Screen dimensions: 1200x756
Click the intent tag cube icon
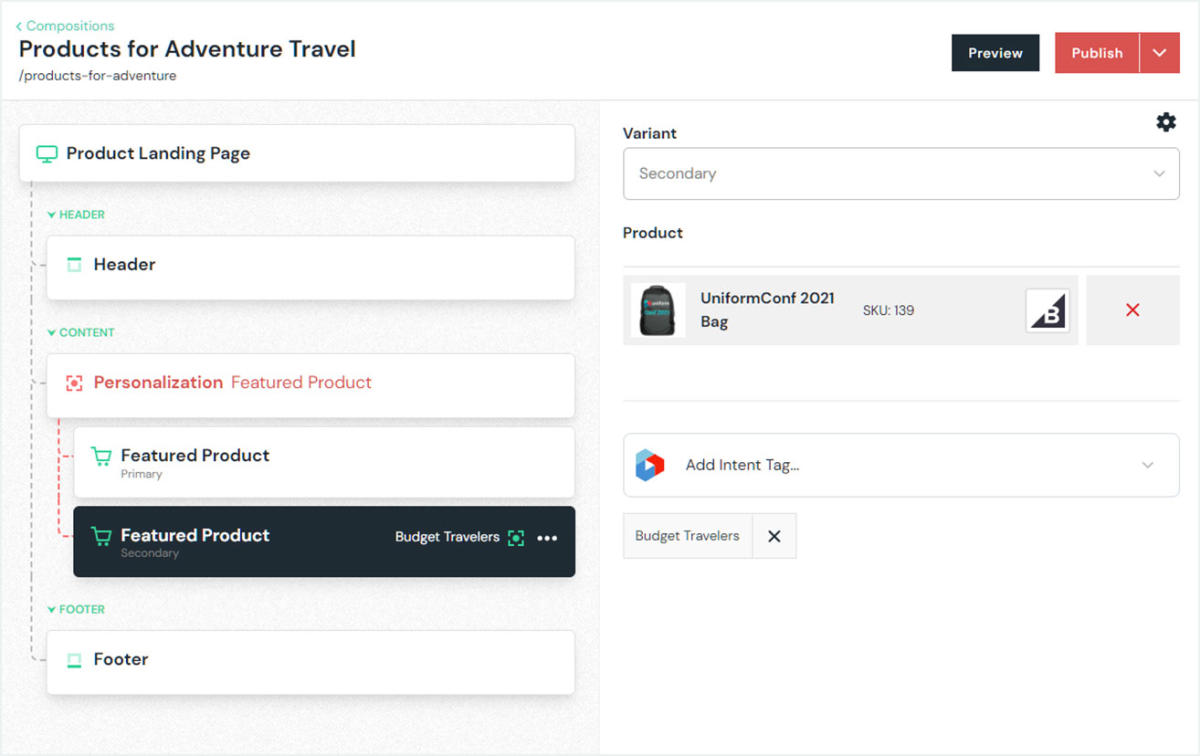650,465
